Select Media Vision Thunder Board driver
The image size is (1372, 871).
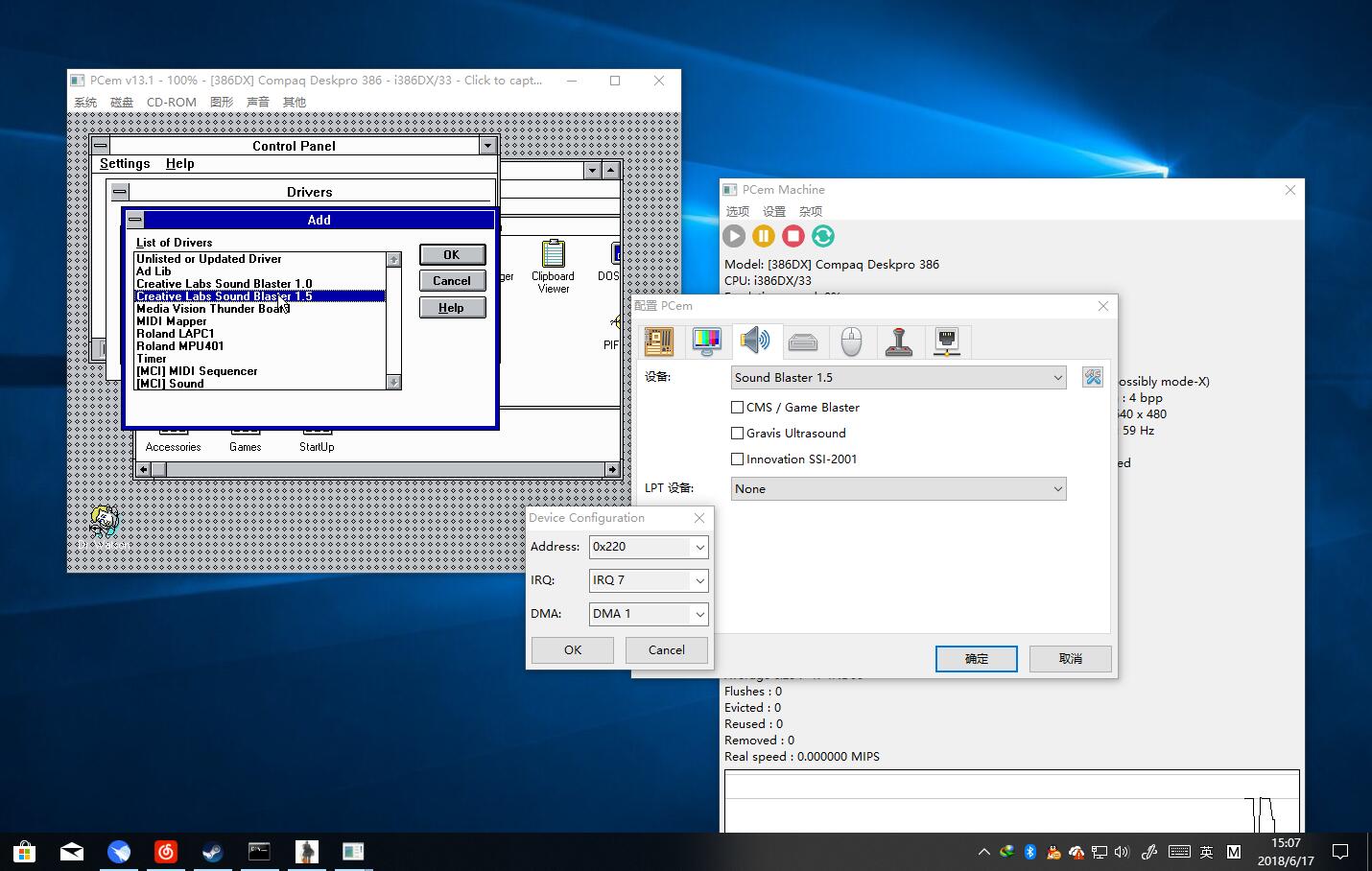click(260, 309)
